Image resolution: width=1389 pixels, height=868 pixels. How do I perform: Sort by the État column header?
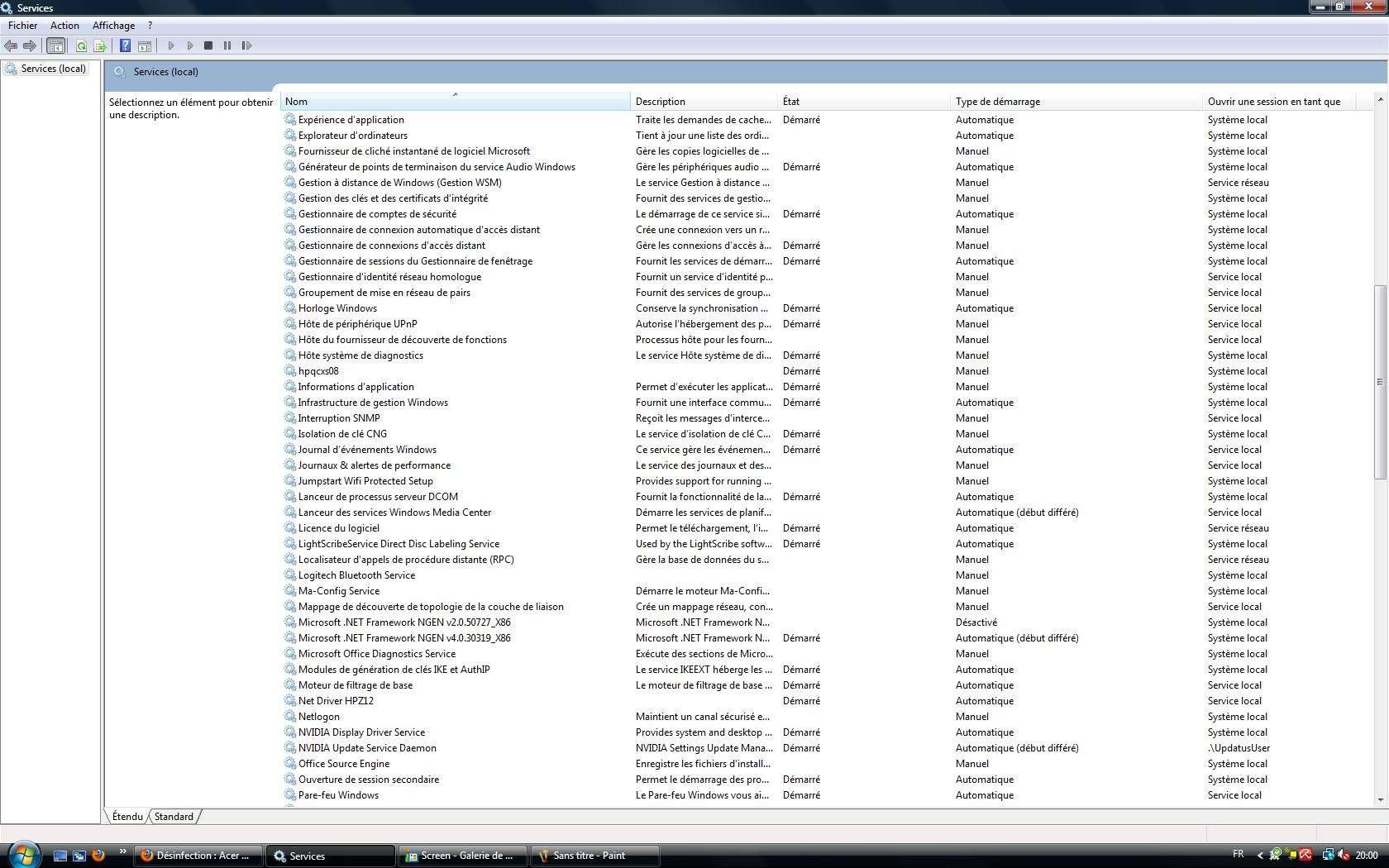tap(865, 102)
